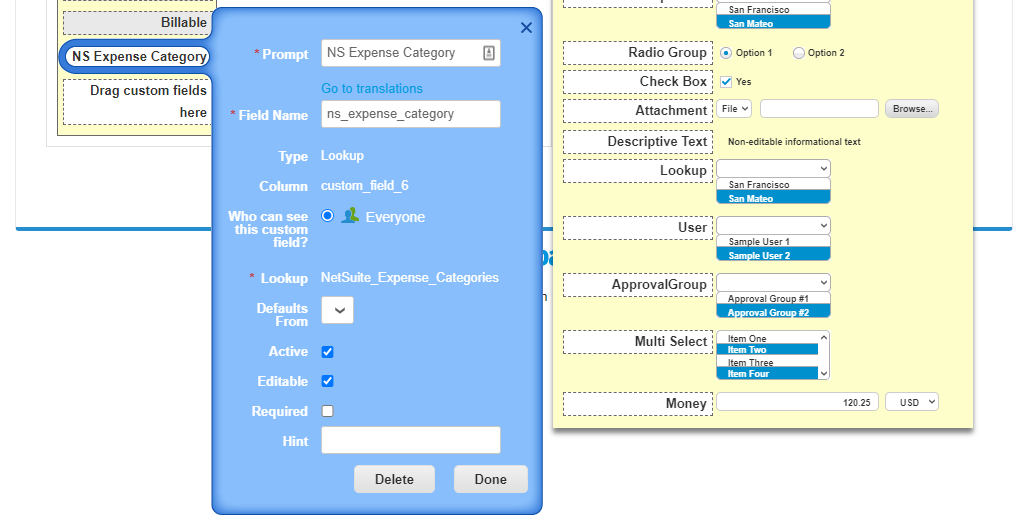
Task: Select the Everyone visibility radio button
Action: (x=328, y=215)
